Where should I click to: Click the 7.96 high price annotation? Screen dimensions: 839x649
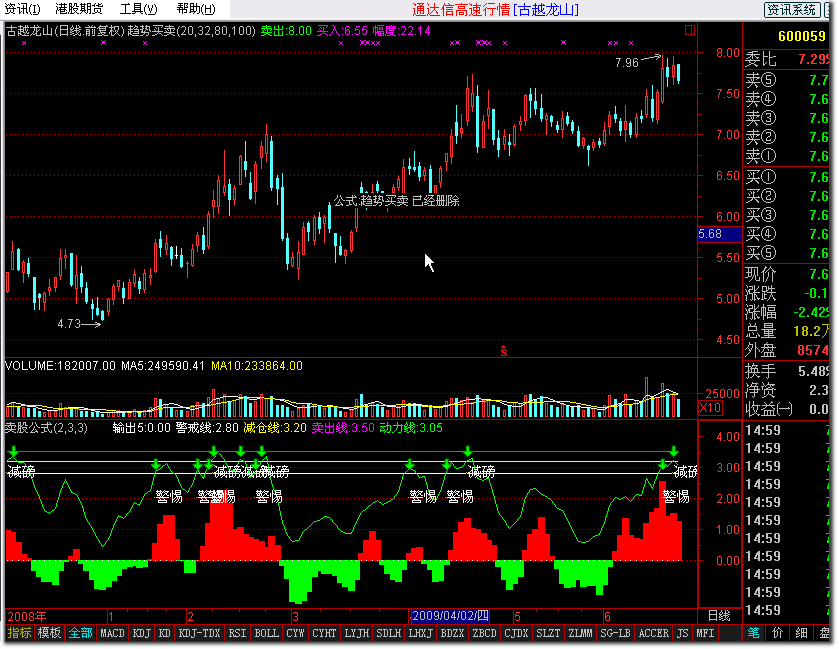[627, 63]
